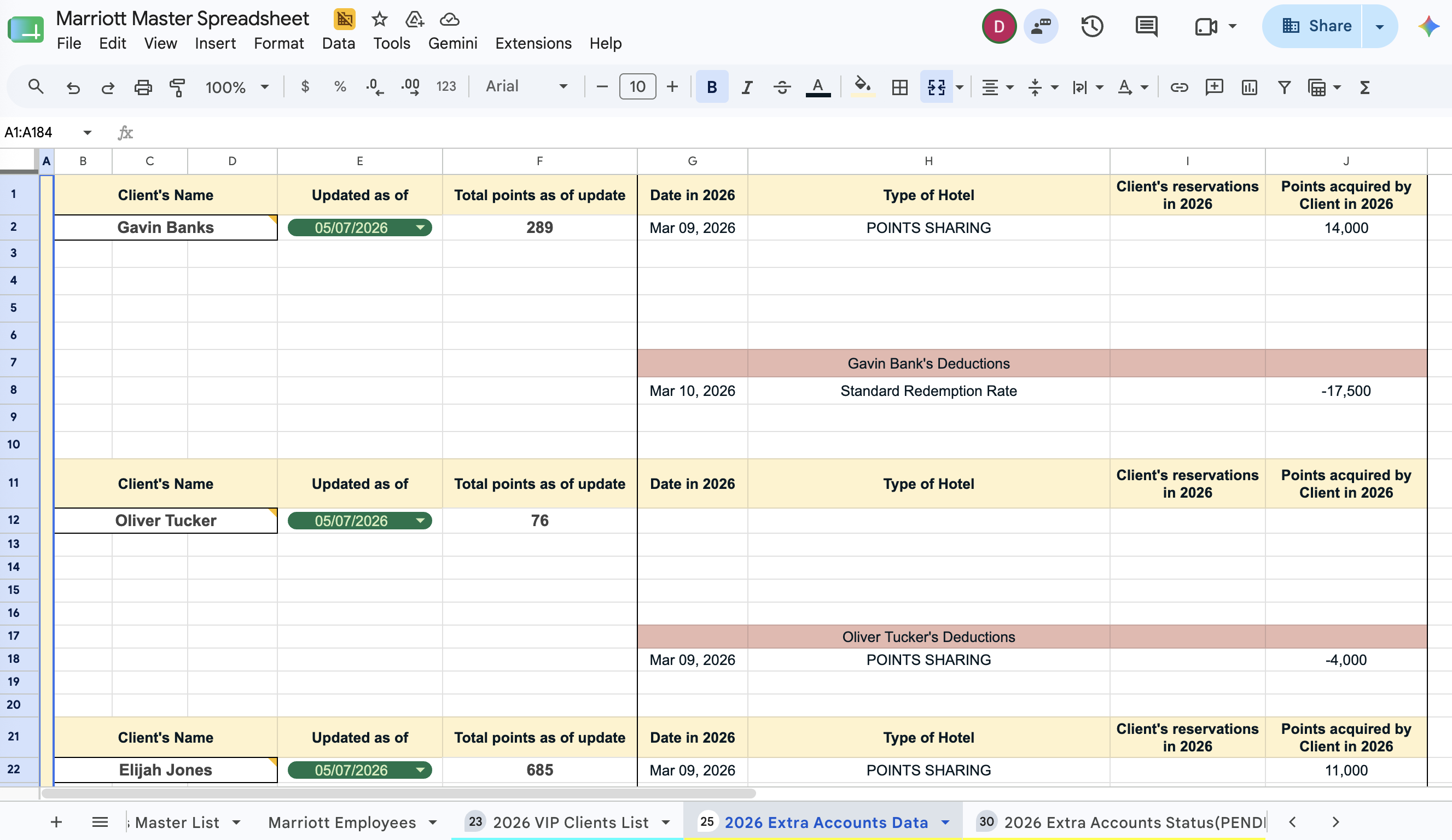
Task: Click the redo arrow icon
Action: click(108, 87)
